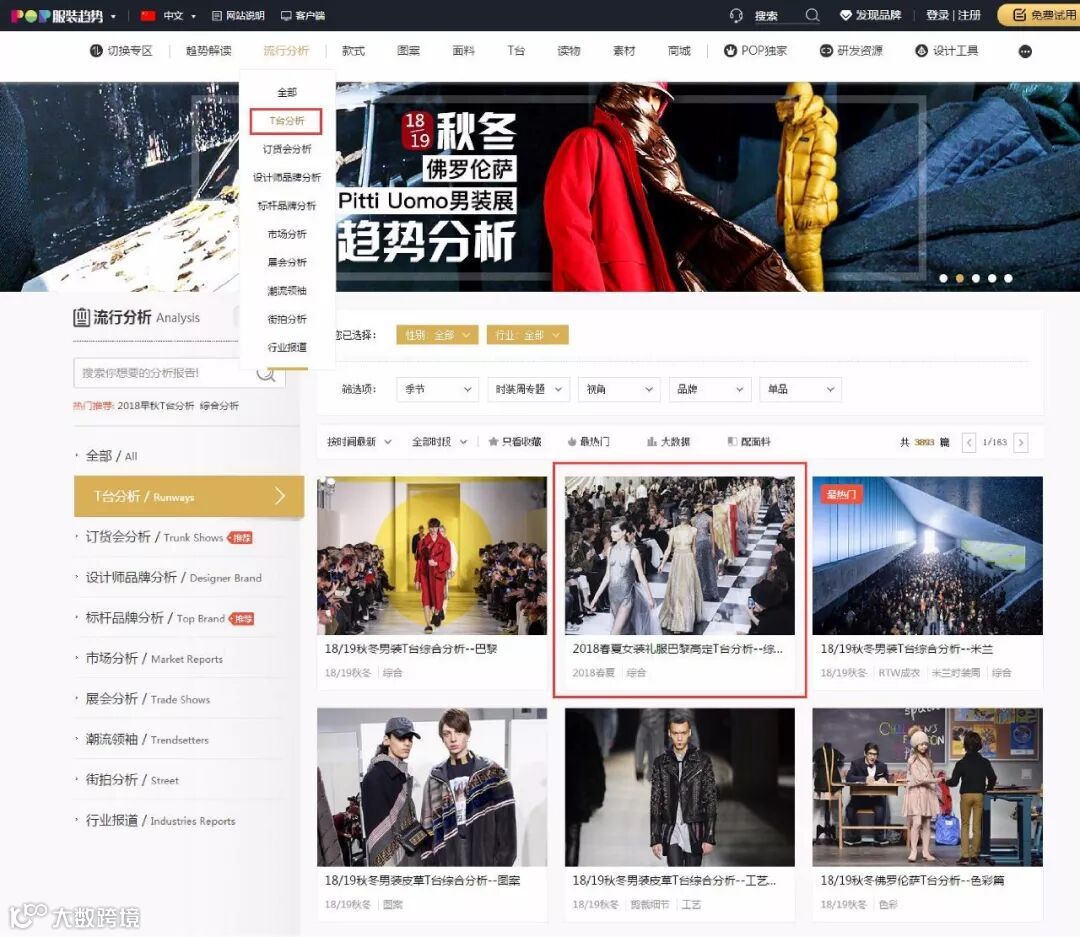The image size is (1080, 937).
Task: Open 素材 navigation item
Action: coord(624,51)
